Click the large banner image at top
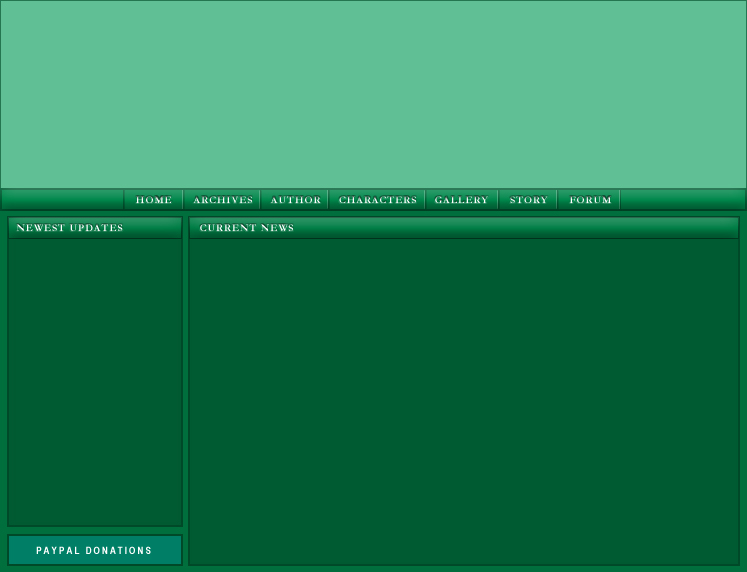 click(x=374, y=94)
